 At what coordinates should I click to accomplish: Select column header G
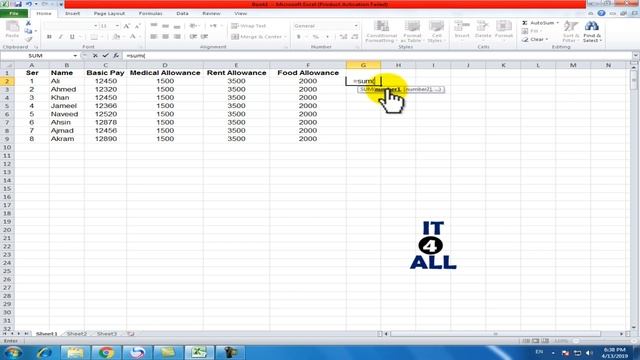[363, 65]
